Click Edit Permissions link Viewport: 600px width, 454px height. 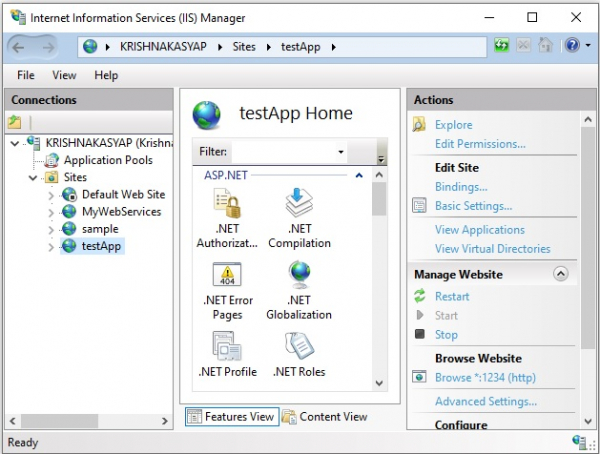tap(480, 144)
